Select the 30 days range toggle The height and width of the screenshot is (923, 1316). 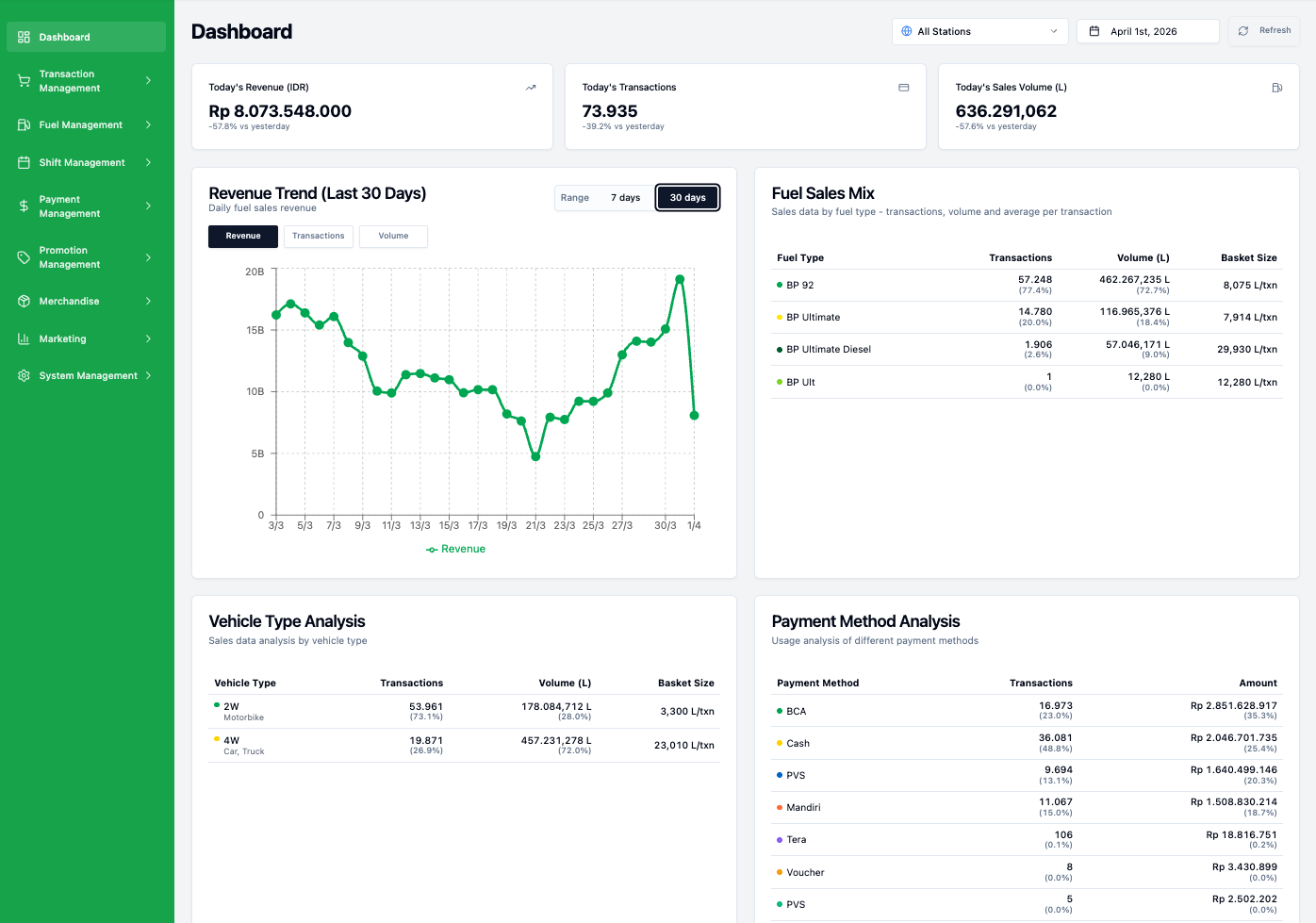pos(687,198)
